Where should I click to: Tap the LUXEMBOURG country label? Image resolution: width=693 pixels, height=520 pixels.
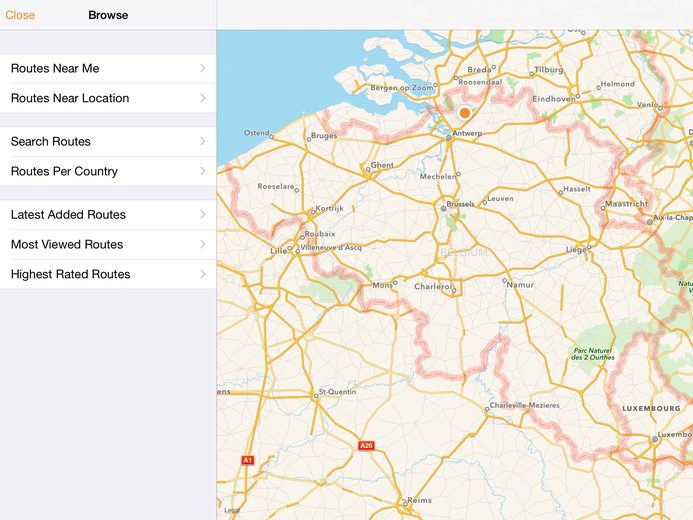(651, 409)
